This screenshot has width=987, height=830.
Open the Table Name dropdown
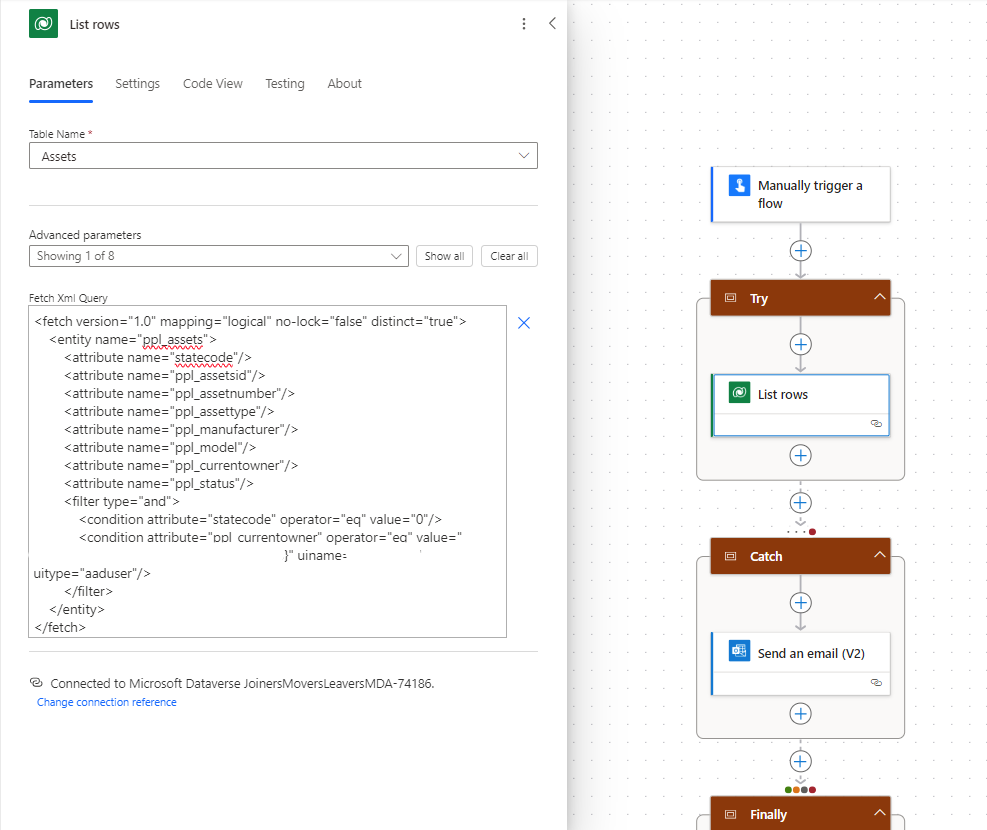pos(283,155)
